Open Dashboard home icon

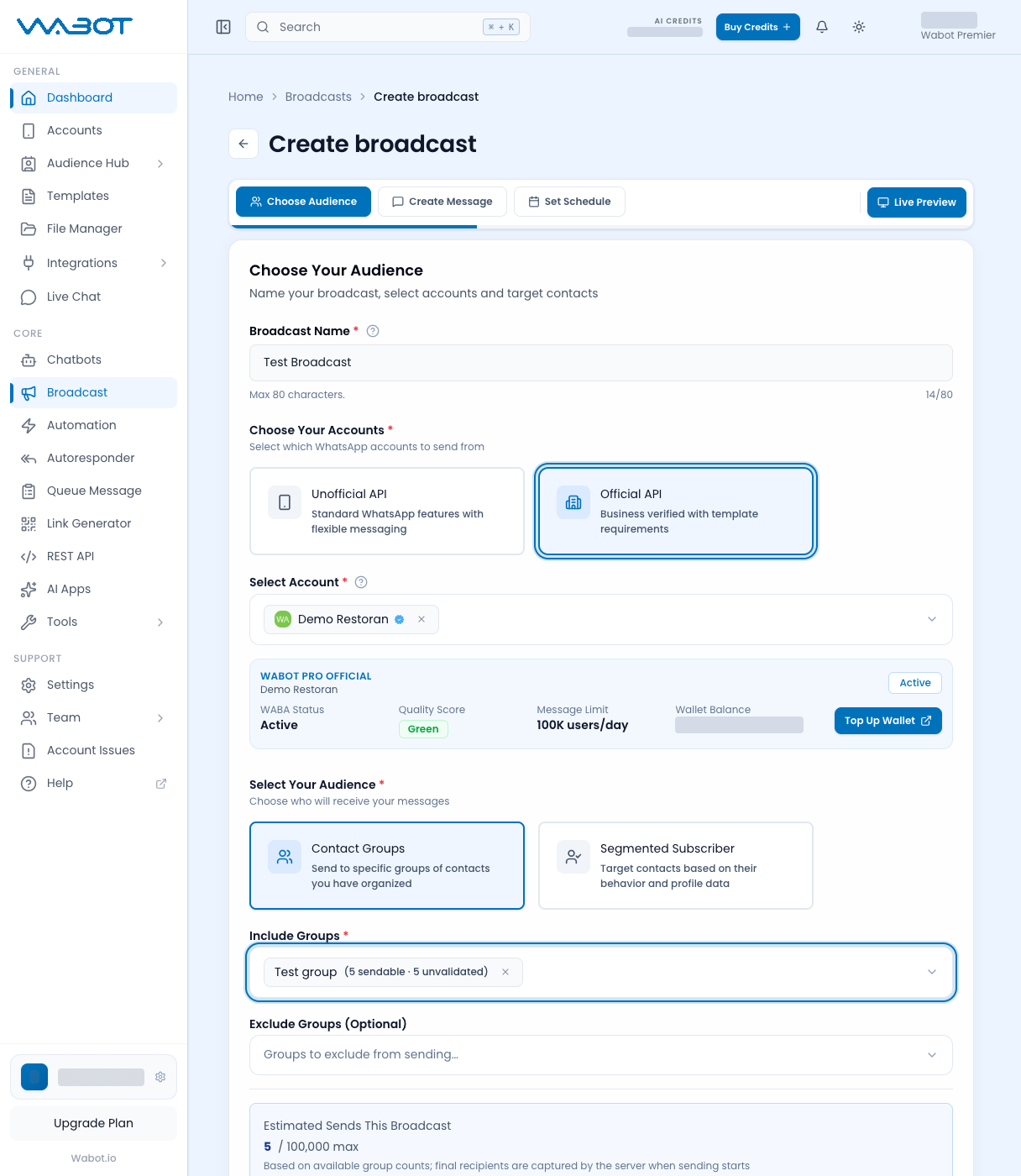[x=29, y=97]
